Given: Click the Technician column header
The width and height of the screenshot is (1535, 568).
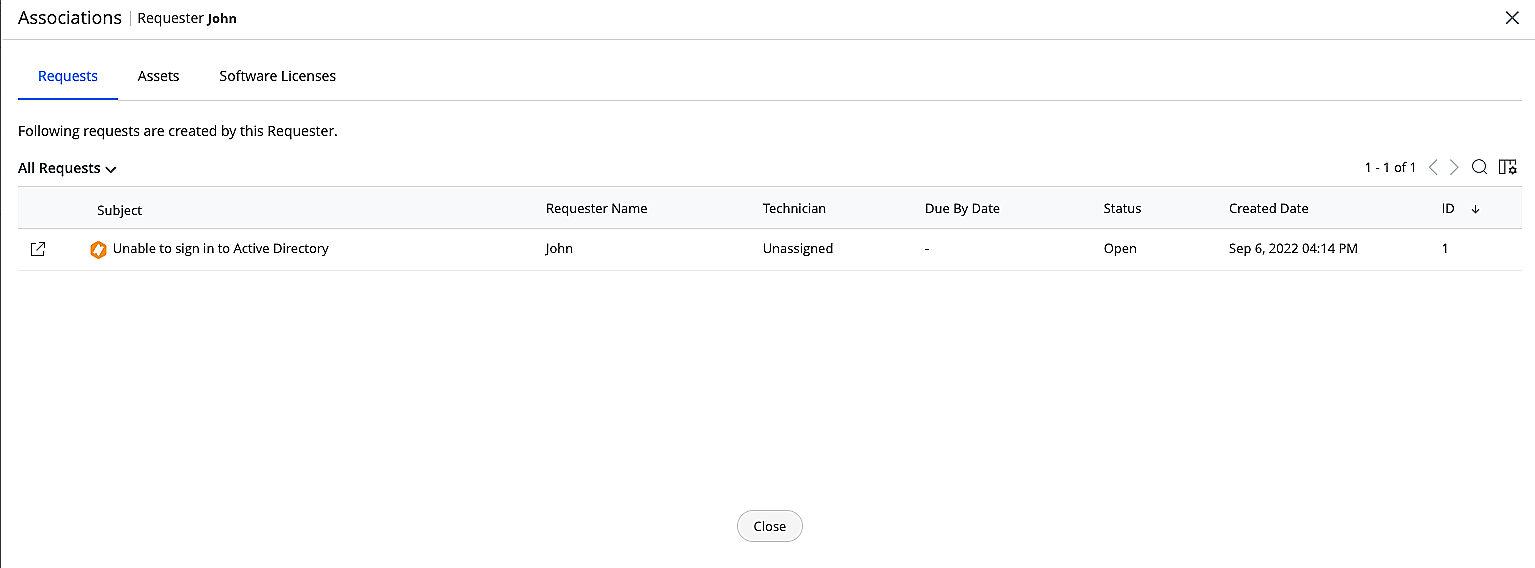Looking at the screenshot, I should (x=794, y=209).
